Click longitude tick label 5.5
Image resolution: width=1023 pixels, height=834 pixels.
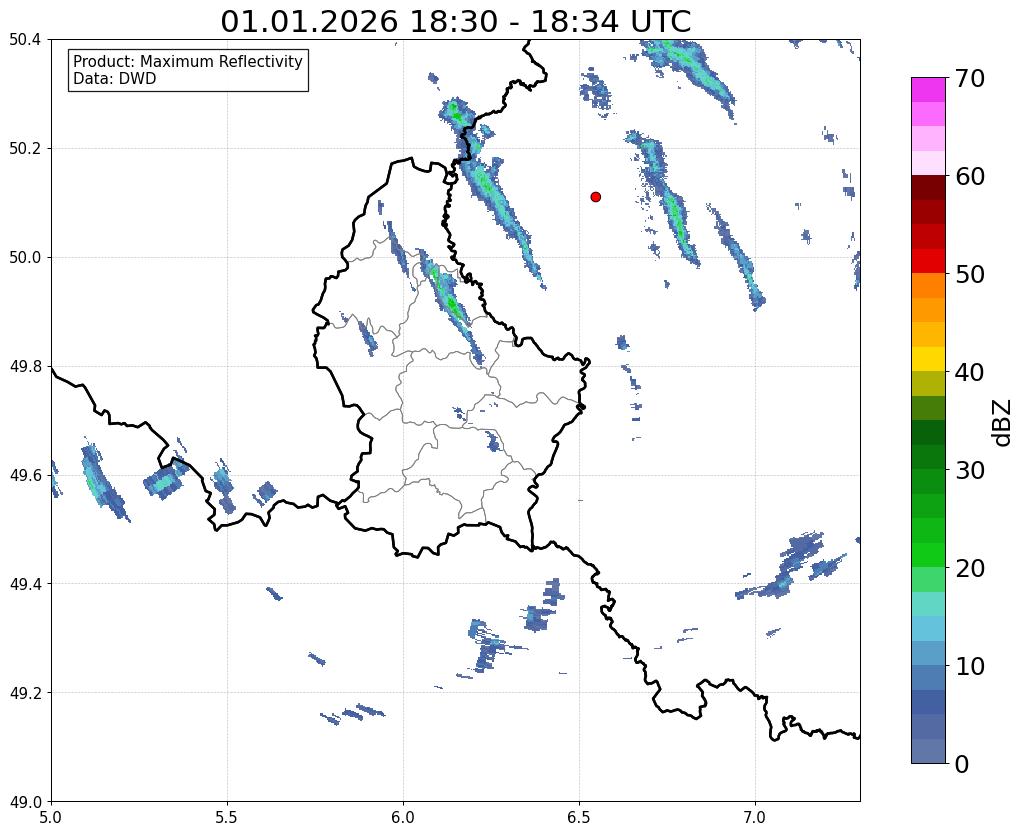(x=227, y=817)
